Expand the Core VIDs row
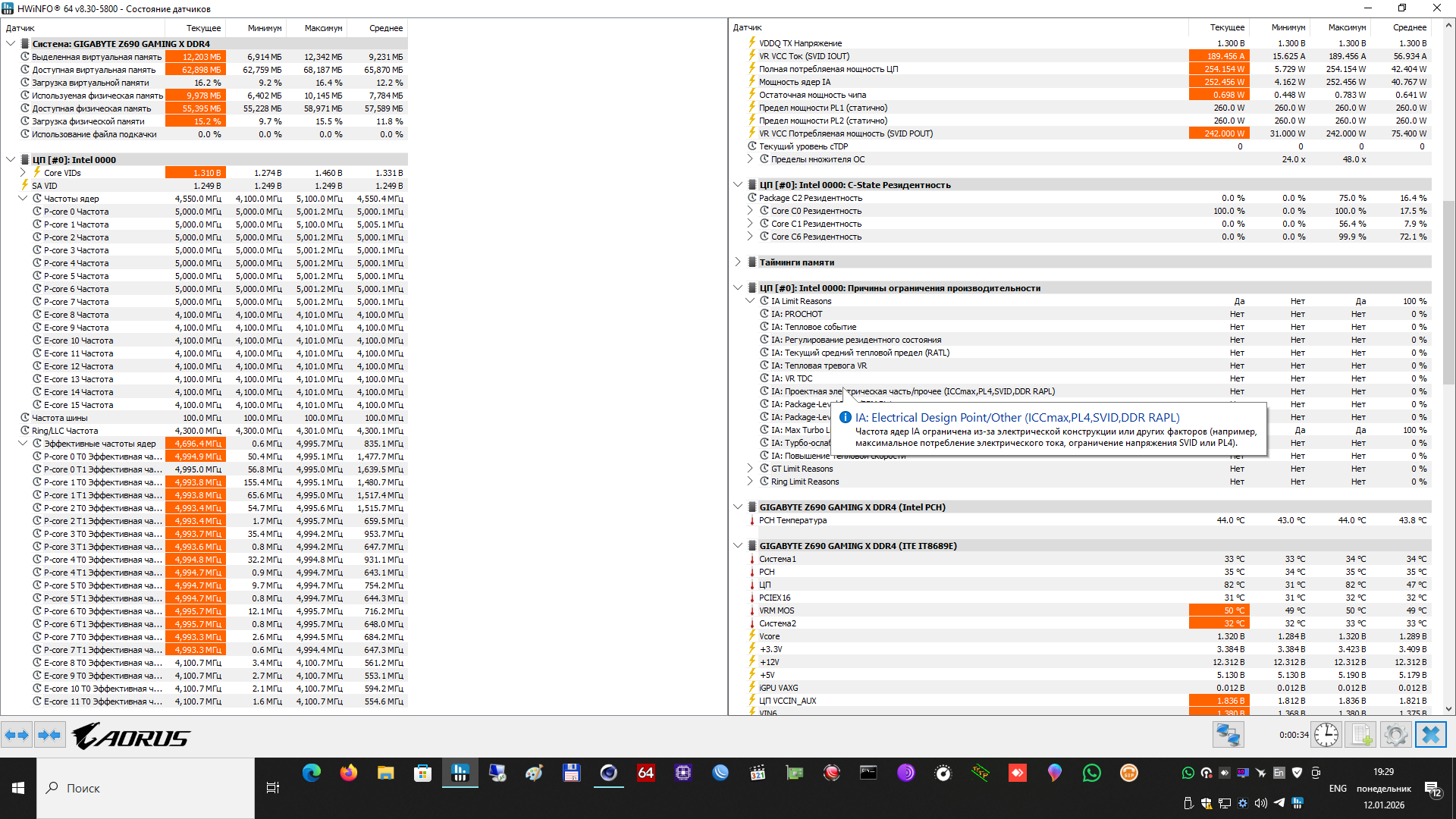Image resolution: width=1456 pixels, height=819 pixels. point(24,173)
